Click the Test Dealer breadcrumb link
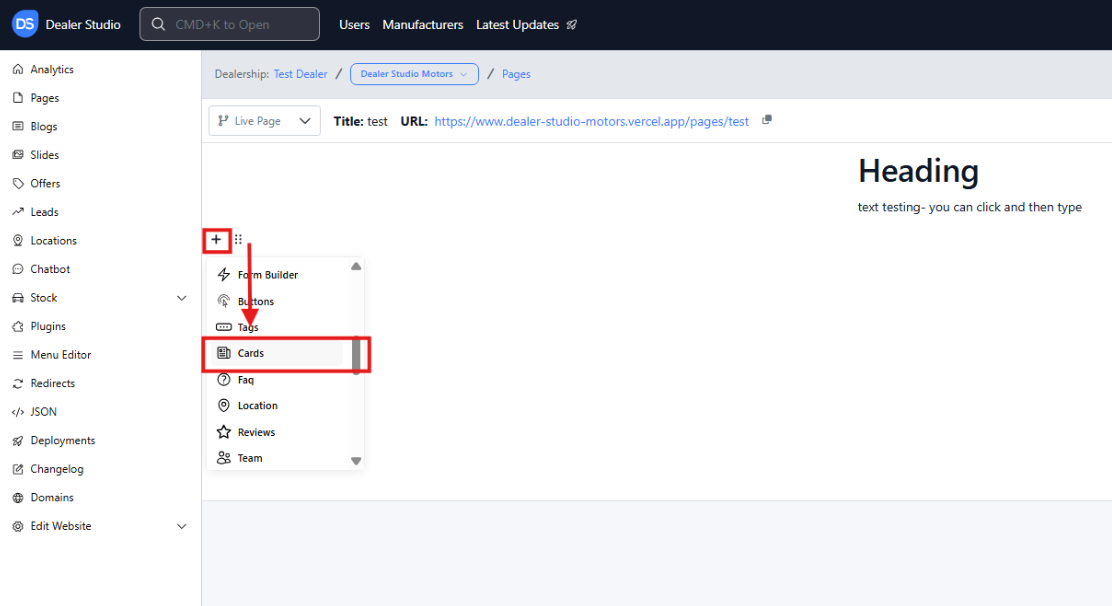The height and width of the screenshot is (606, 1112). (x=300, y=74)
